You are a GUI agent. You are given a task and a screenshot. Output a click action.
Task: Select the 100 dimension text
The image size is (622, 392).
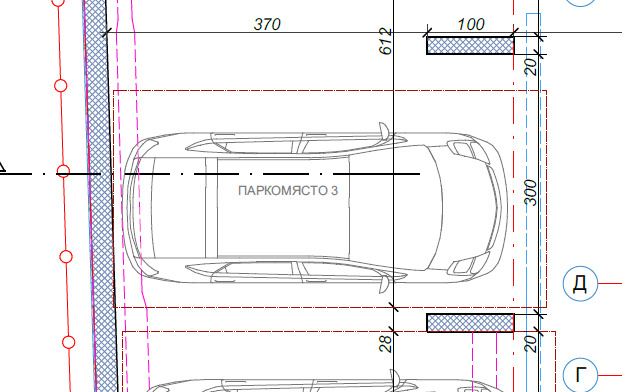click(470, 24)
